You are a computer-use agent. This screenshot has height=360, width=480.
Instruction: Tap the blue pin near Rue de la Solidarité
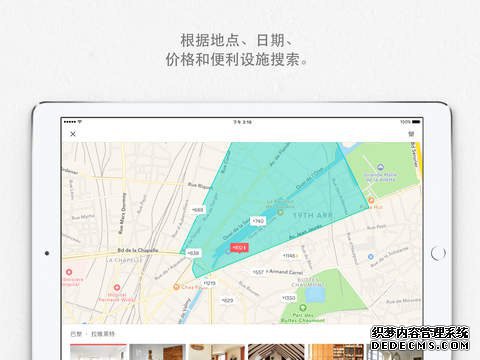(x=370, y=257)
